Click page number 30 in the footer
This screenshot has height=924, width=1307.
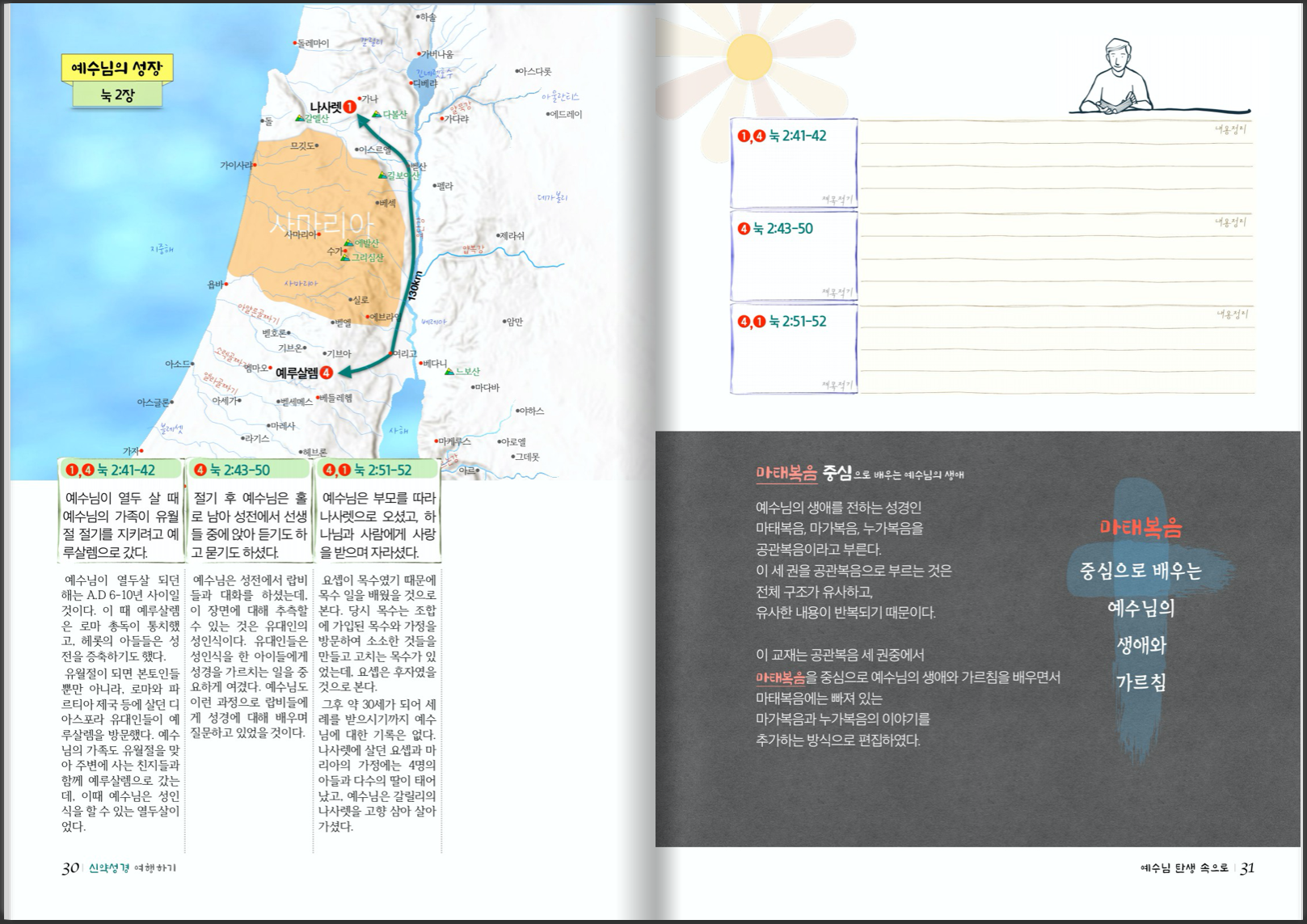click(x=70, y=867)
